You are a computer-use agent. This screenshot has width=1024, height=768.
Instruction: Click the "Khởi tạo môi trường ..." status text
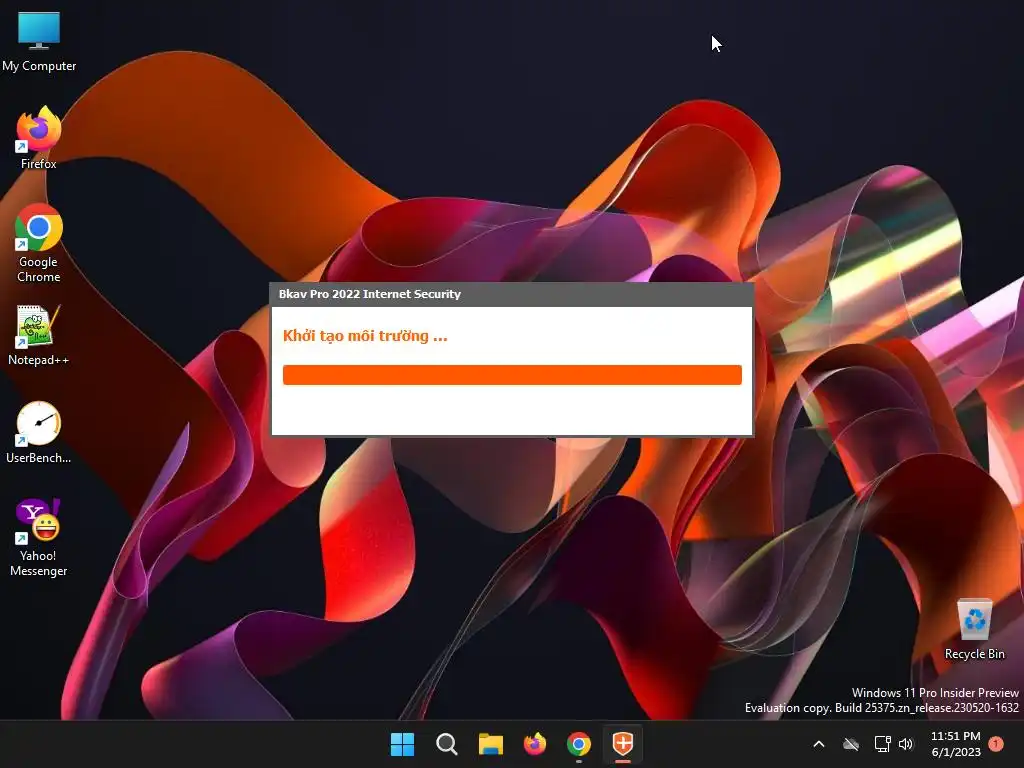point(365,336)
